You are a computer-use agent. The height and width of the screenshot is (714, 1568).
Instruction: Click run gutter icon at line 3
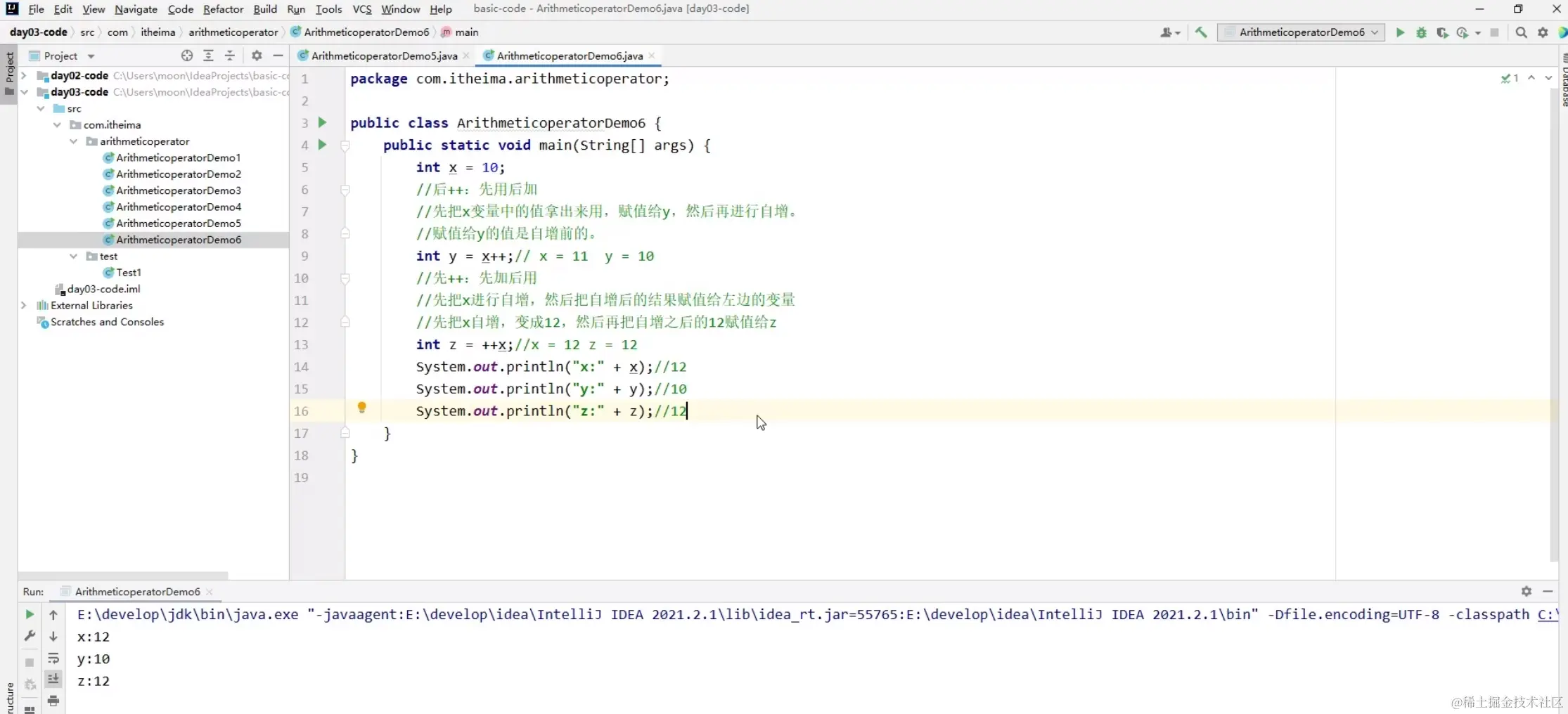pyautogui.click(x=322, y=122)
